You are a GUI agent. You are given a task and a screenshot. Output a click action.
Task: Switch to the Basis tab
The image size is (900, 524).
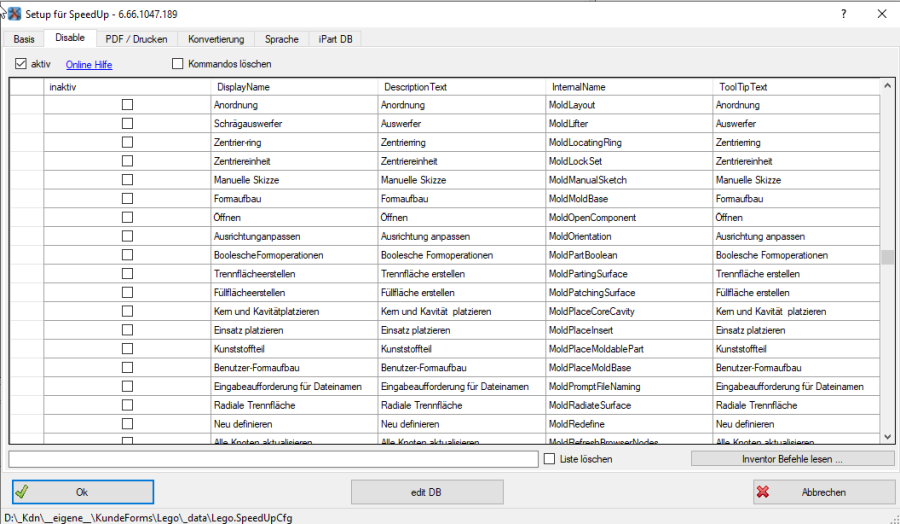tap(24, 39)
